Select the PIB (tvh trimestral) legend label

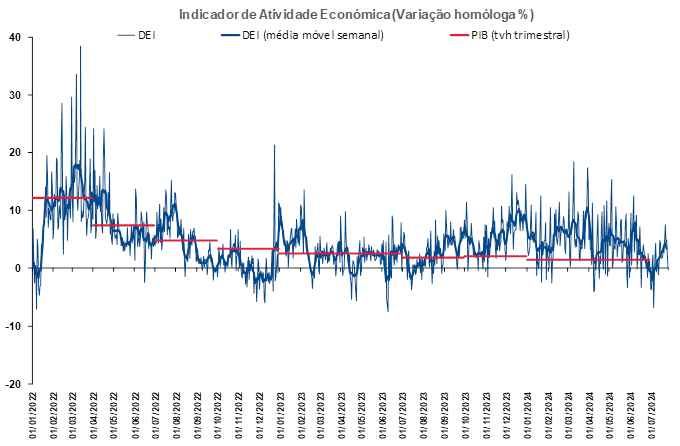click(520, 35)
